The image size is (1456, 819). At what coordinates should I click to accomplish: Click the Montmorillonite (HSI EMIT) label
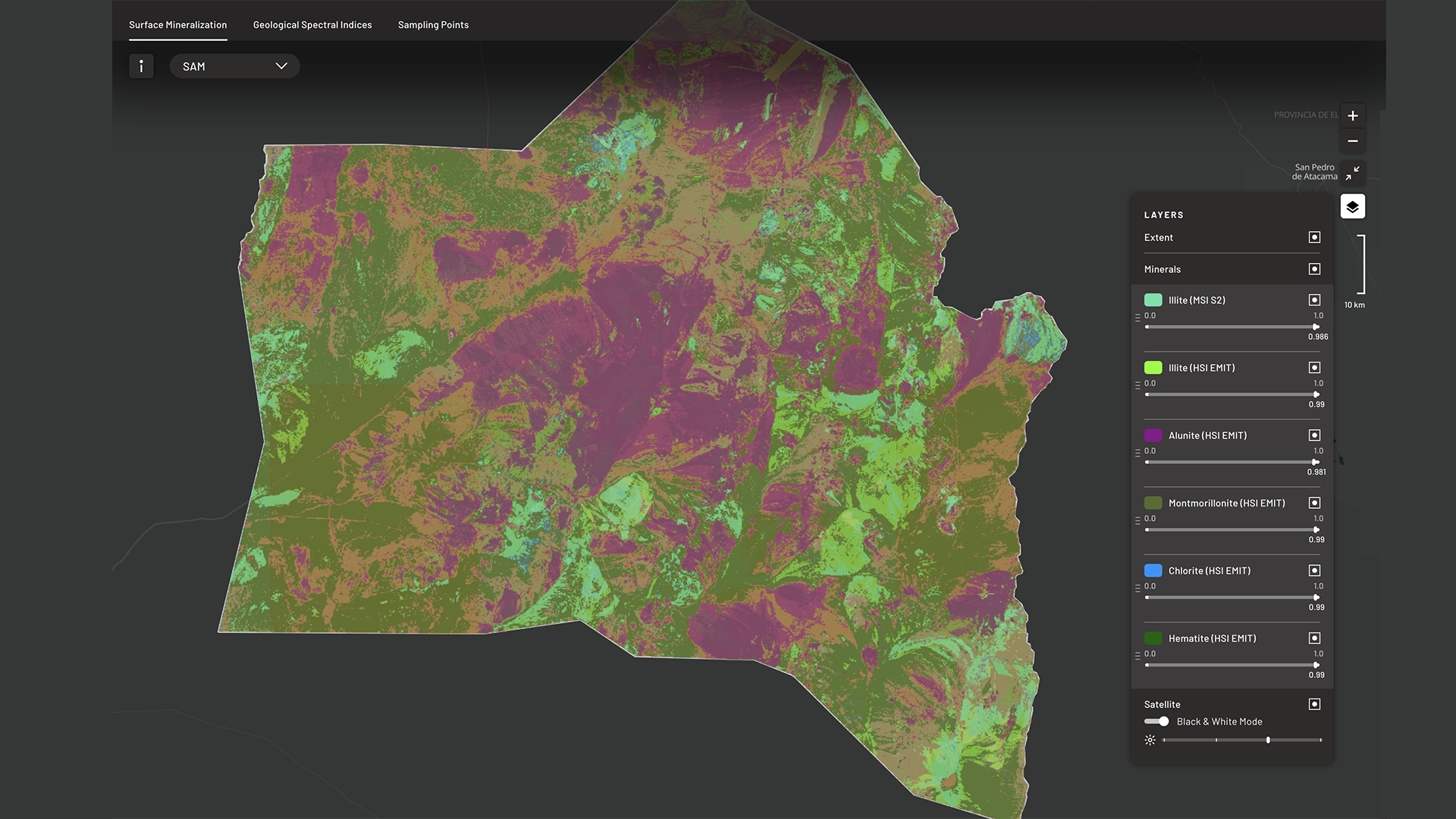(x=1226, y=504)
